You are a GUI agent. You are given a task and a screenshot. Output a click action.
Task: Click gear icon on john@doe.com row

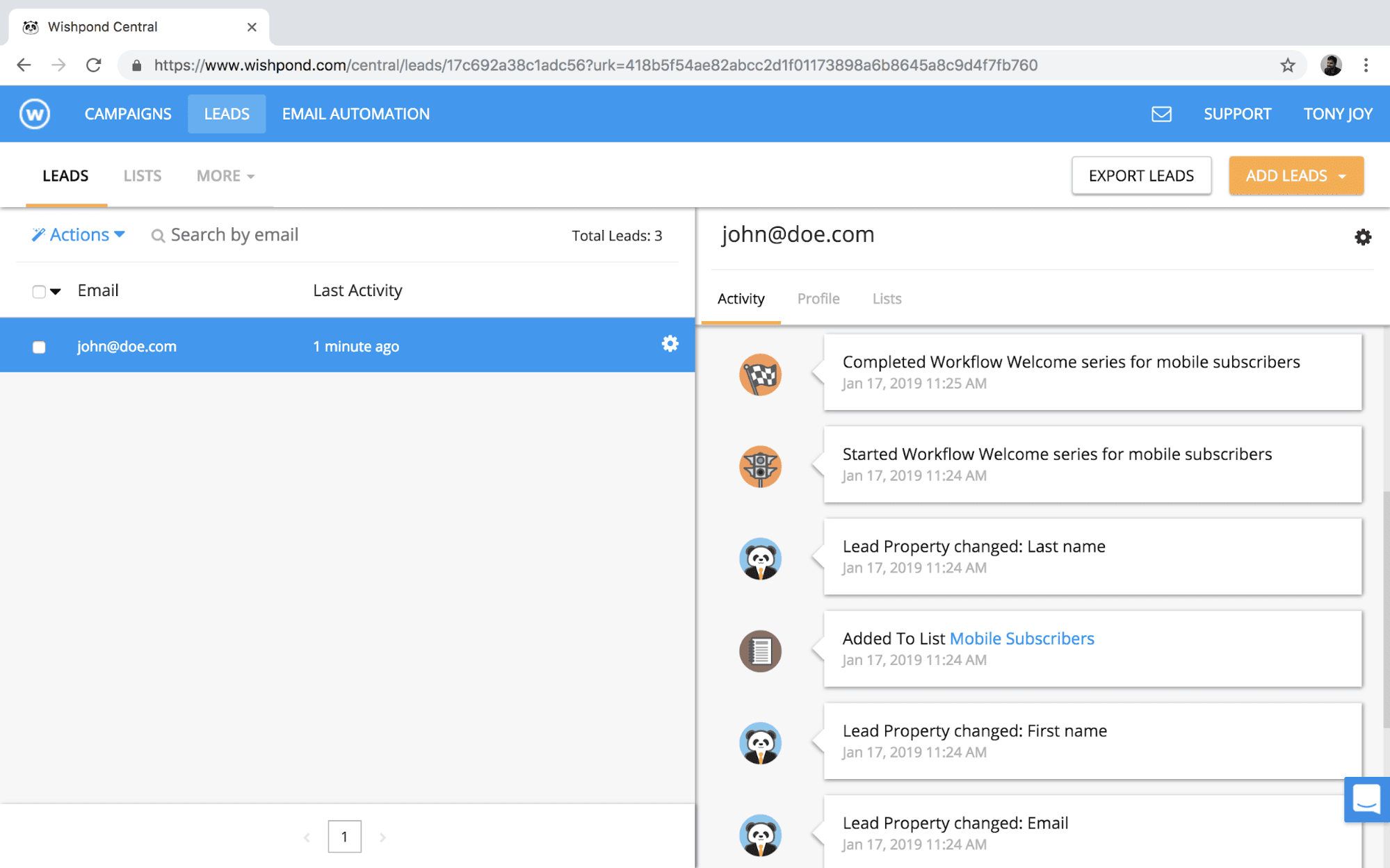click(x=670, y=344)
